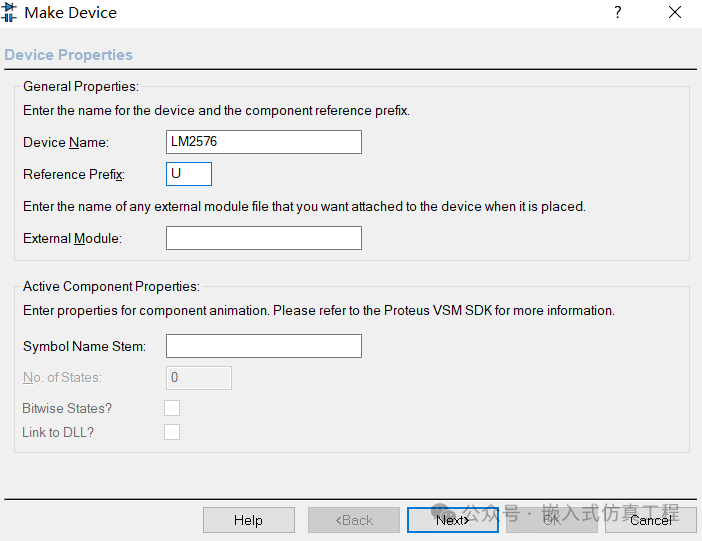702x541 pixels.
Task: Click the Device Properties heading
Action: coord(68,55)
